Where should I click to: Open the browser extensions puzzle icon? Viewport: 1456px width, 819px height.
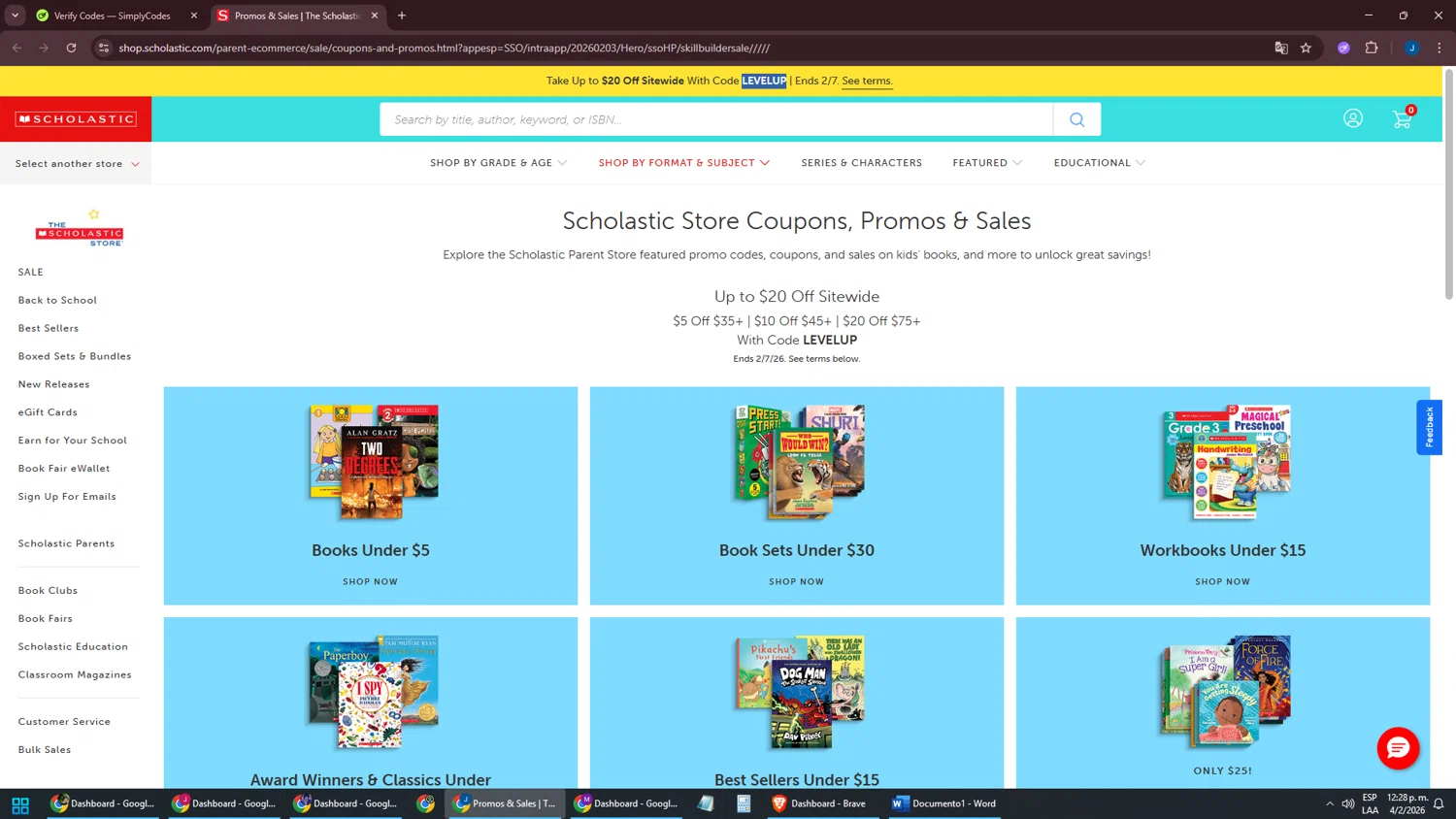coord(1372,48)
